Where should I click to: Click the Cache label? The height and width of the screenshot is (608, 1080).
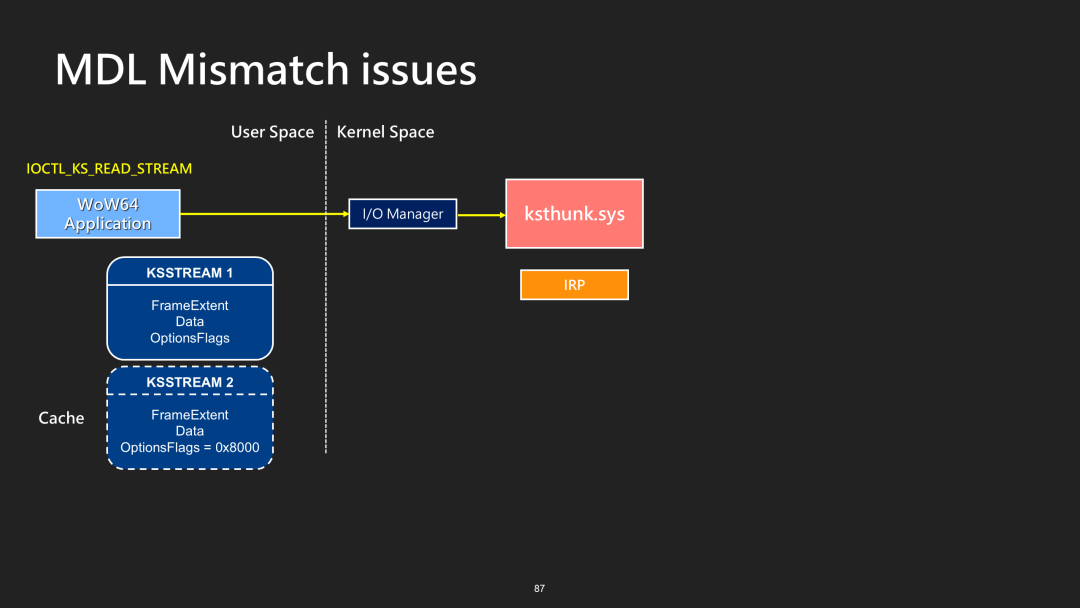(x=61, y=418)
